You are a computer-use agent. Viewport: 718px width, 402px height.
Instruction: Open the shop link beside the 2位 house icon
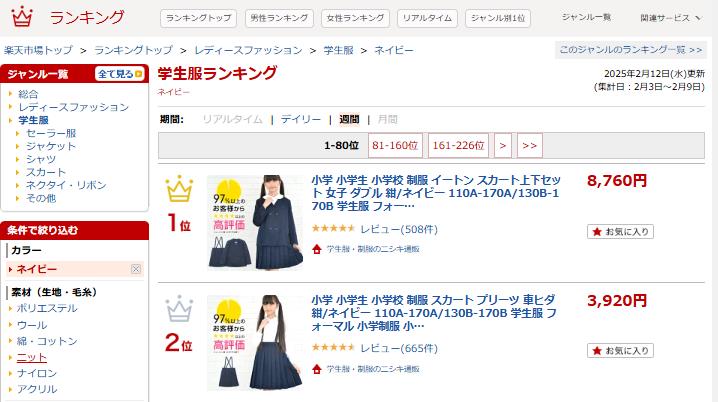pyautogui.click(x=373, y=369)
